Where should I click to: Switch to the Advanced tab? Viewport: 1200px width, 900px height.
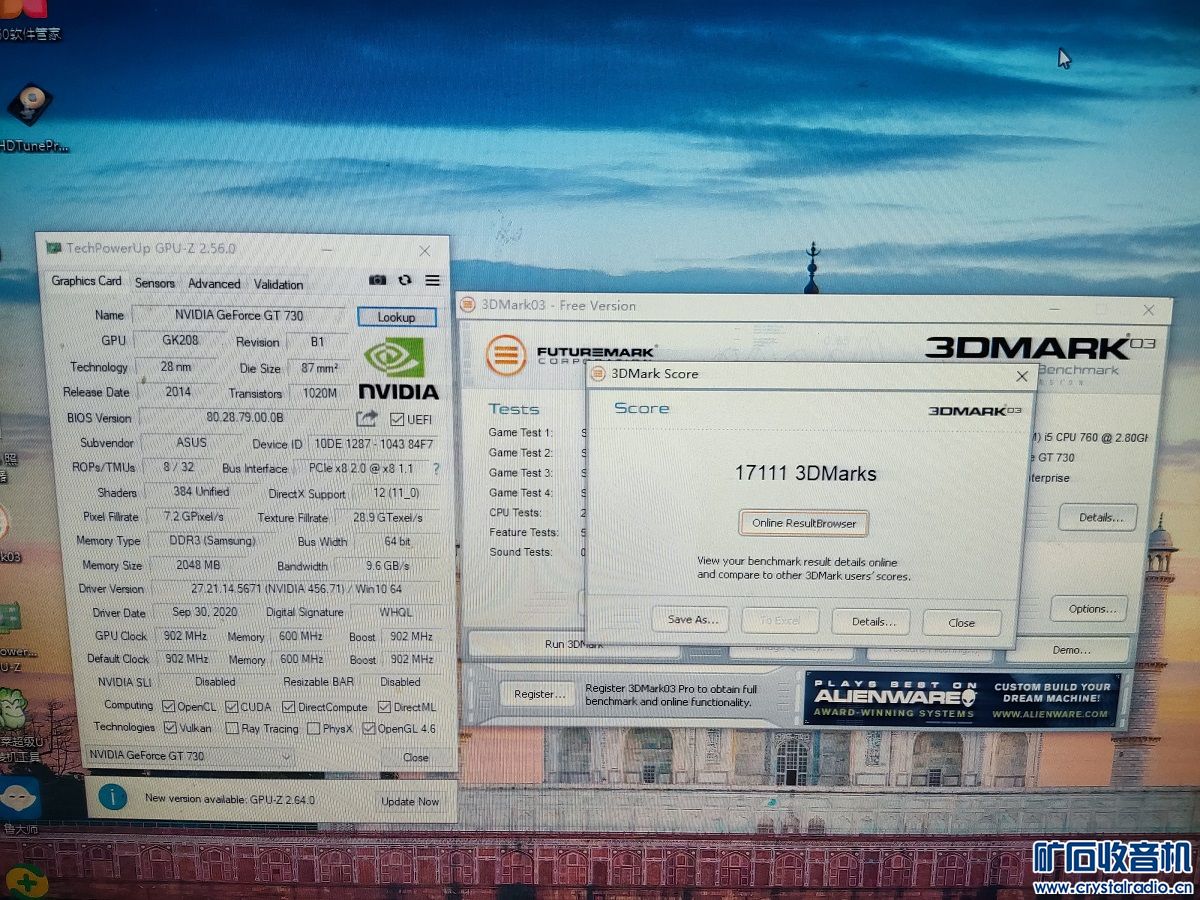(x=214, y=284)
